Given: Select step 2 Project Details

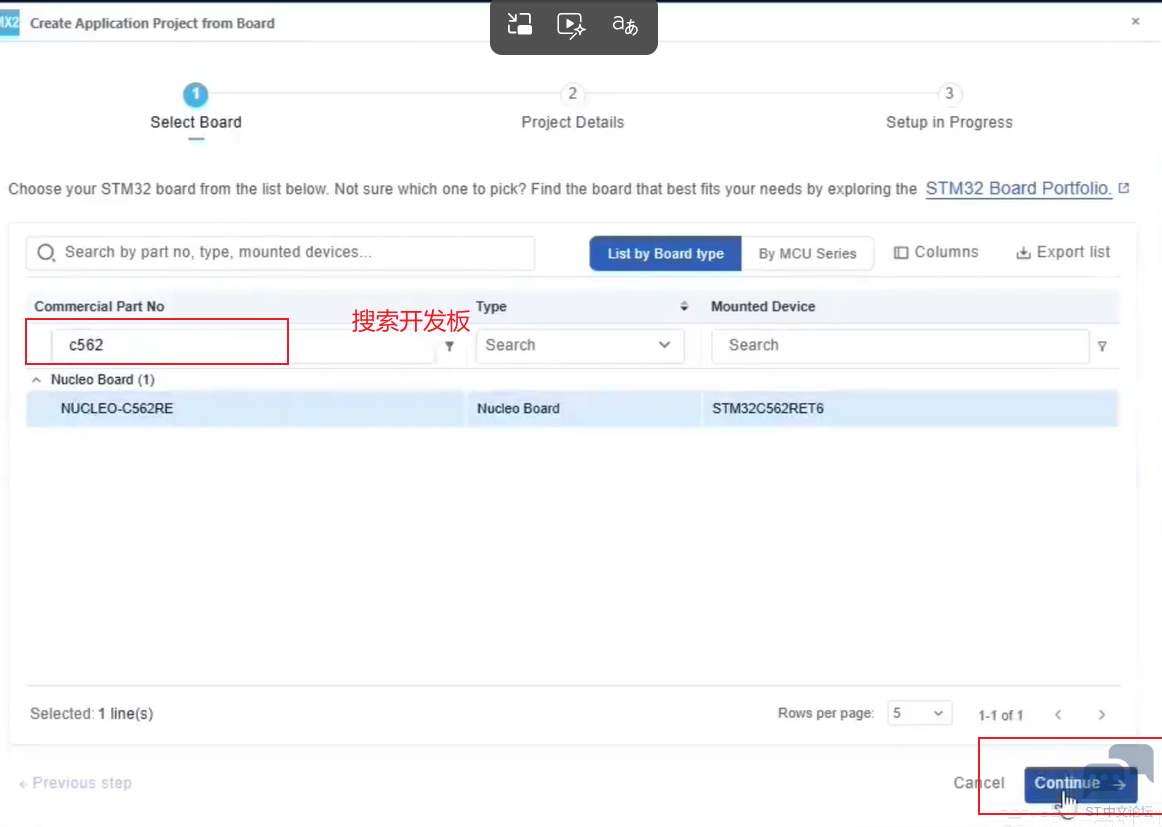Looking at the screenshot, I should click(x=572, y=107).
